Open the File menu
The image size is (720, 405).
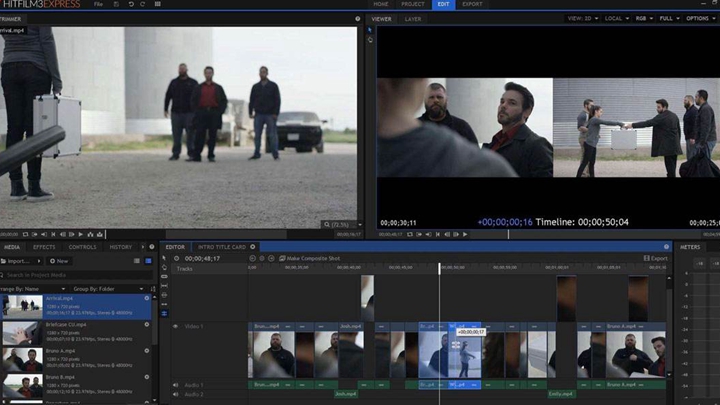(x=98, y=4)
